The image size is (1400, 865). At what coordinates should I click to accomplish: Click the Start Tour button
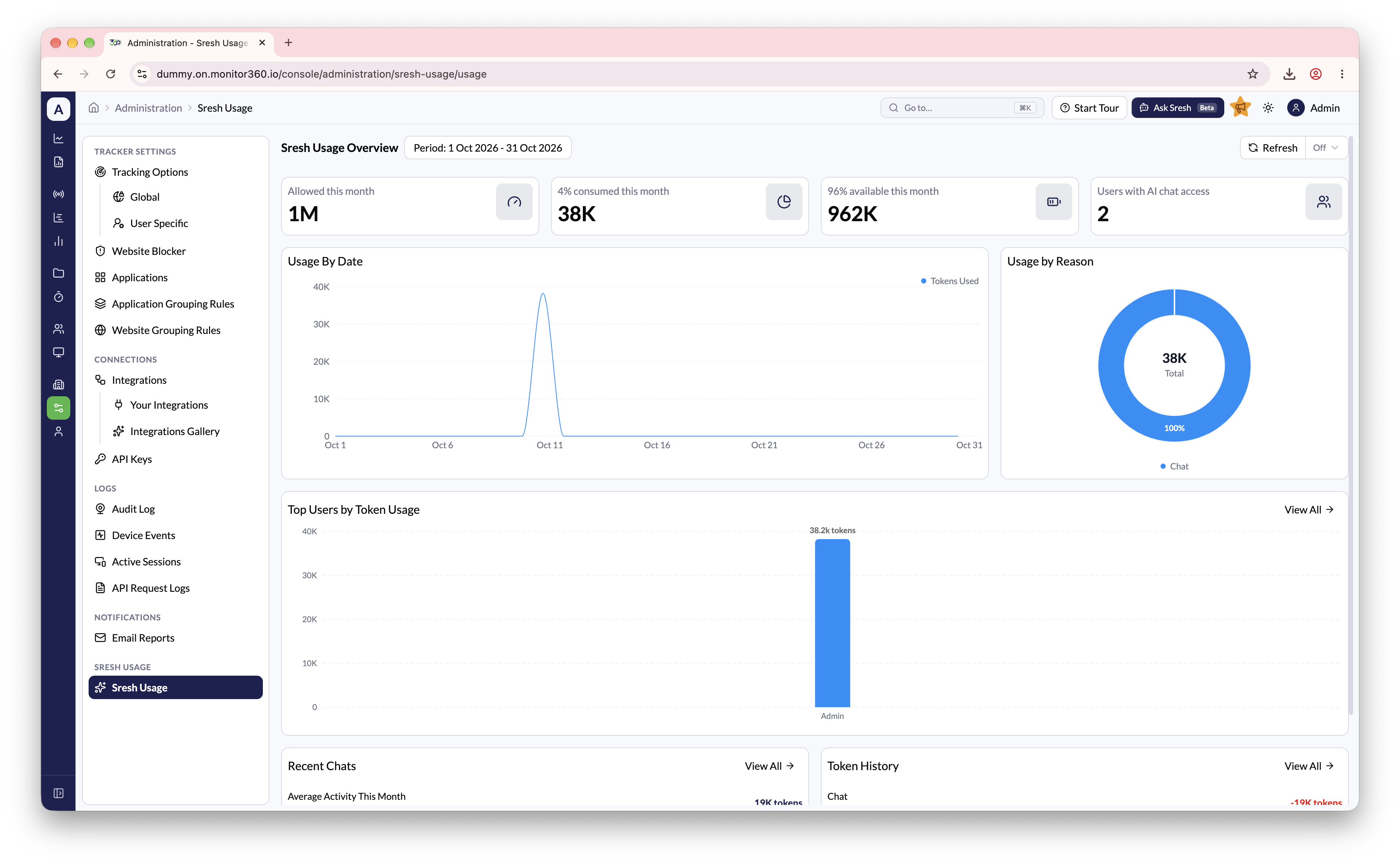point(1089,108)
